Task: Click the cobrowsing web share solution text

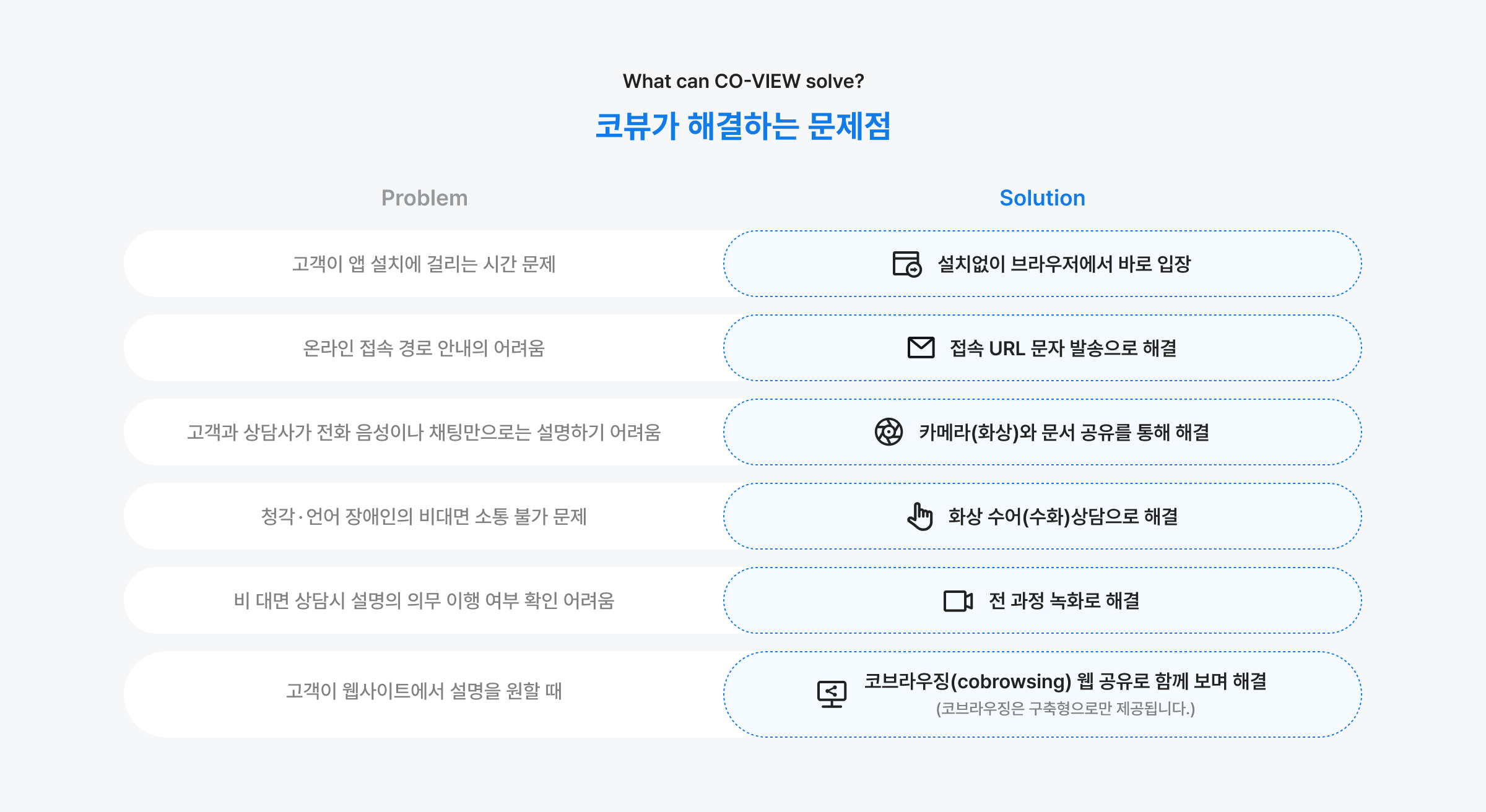Action: (x=1065, y=681)
